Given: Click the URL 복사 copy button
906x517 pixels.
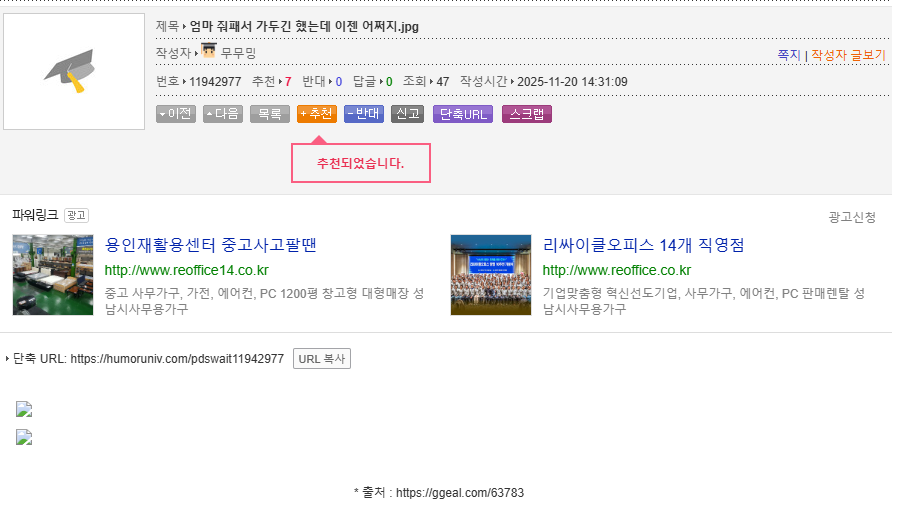Looking at the screenshot, I should [x=322, y=359].
